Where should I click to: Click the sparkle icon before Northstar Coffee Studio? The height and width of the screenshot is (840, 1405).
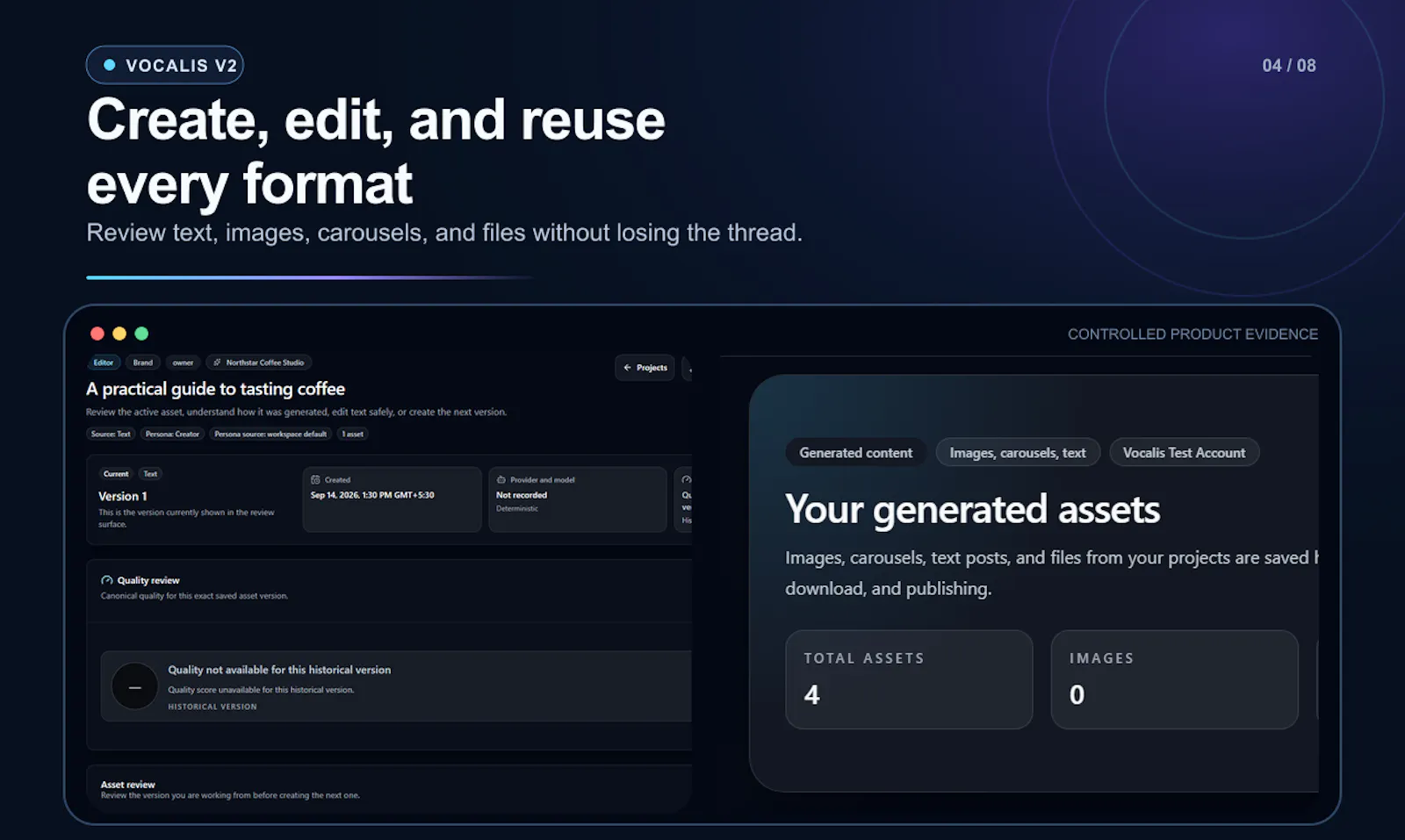pyautogui.click(x=217, y=363)
